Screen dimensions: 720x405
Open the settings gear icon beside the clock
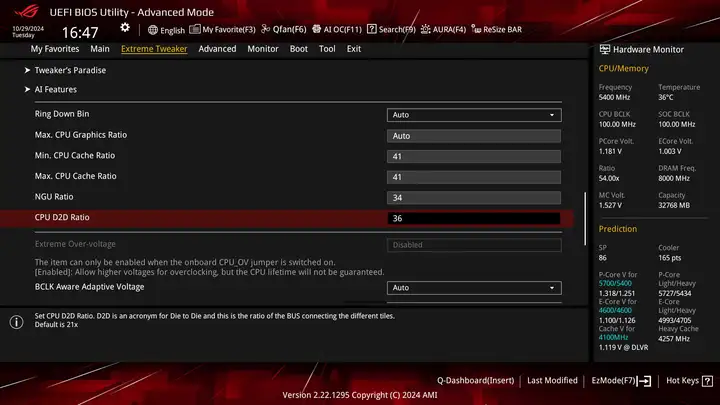point(125,28)
